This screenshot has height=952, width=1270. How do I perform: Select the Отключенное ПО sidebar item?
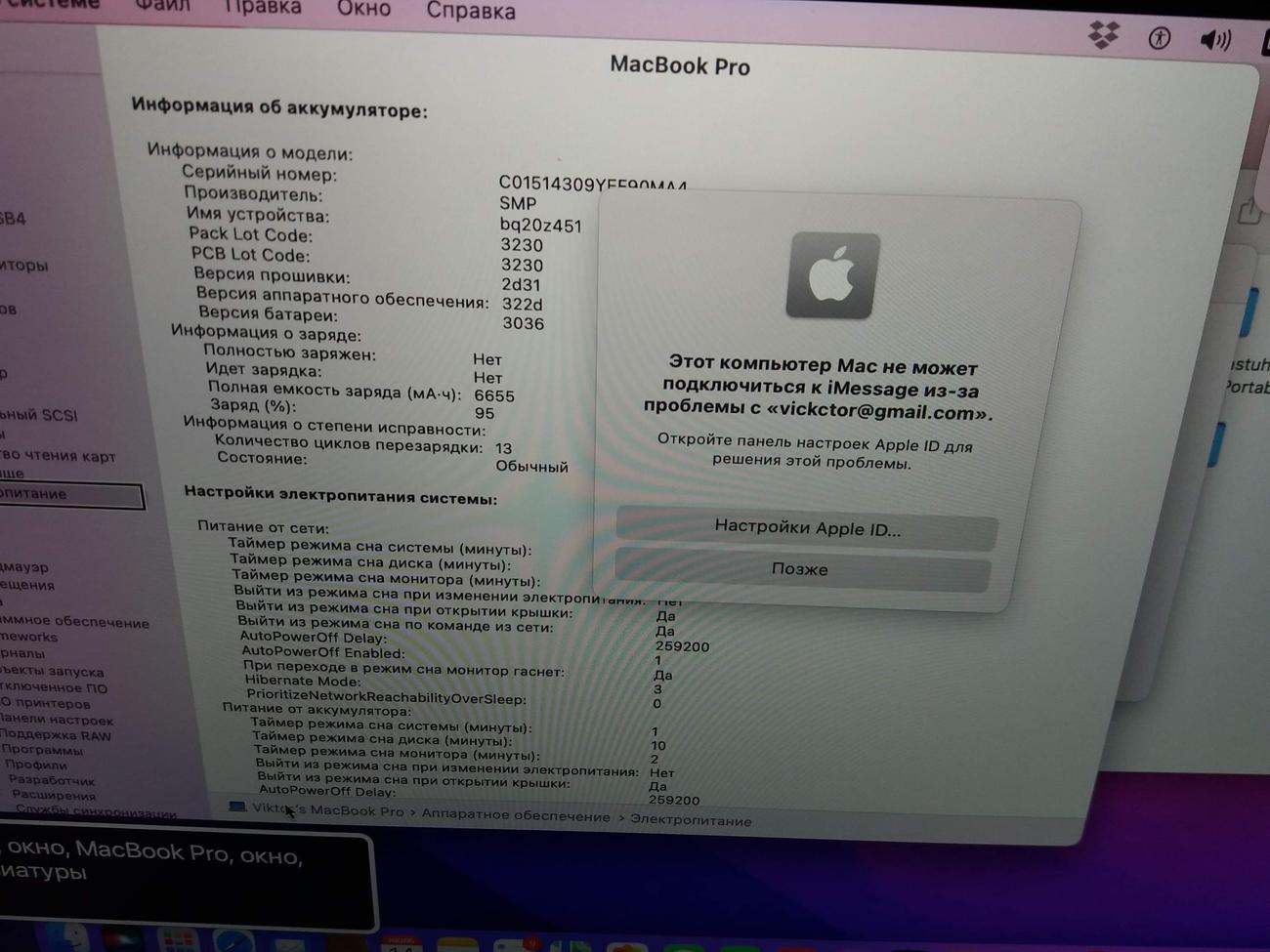[x=54, y=687]
